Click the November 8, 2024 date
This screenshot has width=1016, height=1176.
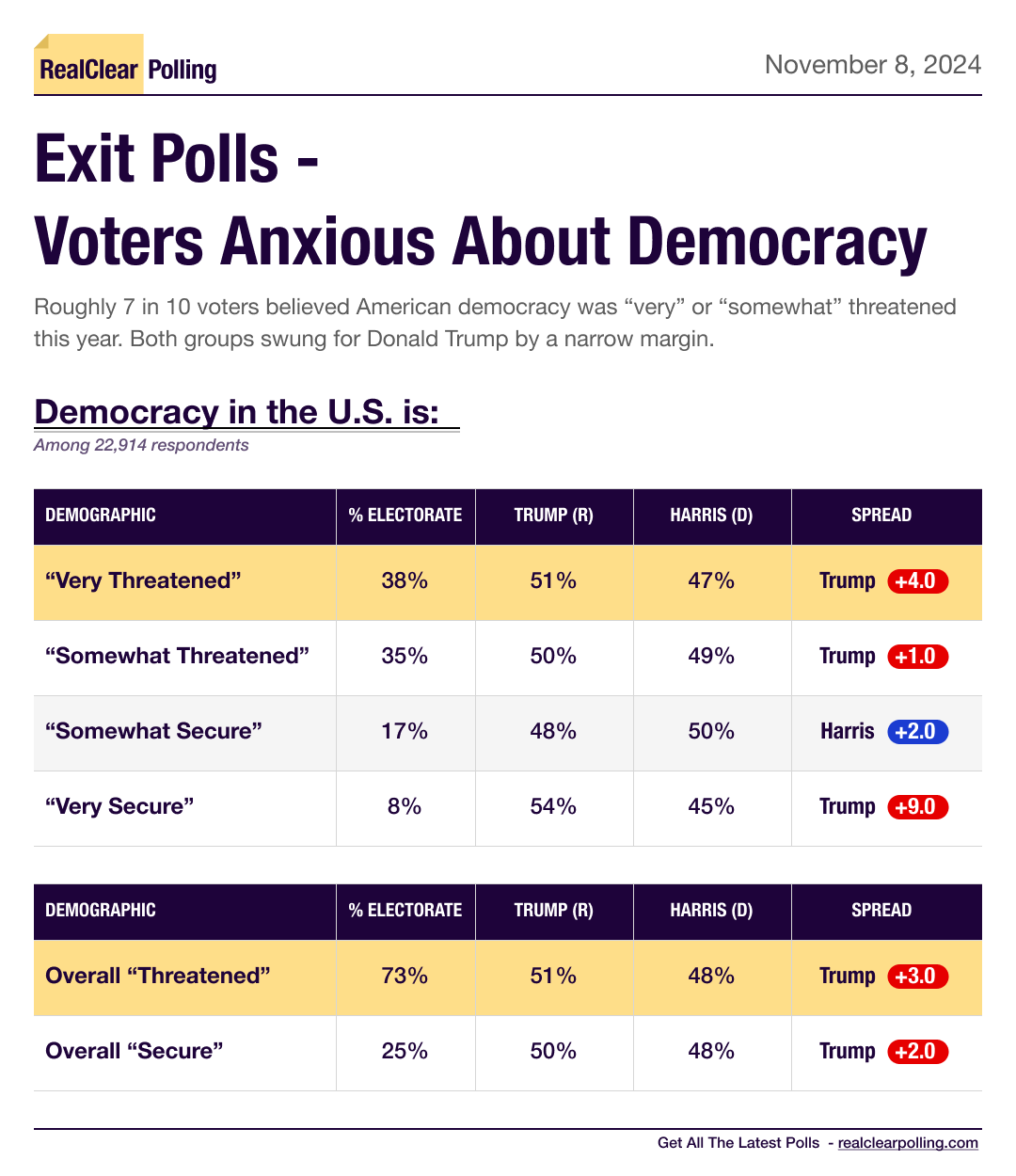pos(873,64)
